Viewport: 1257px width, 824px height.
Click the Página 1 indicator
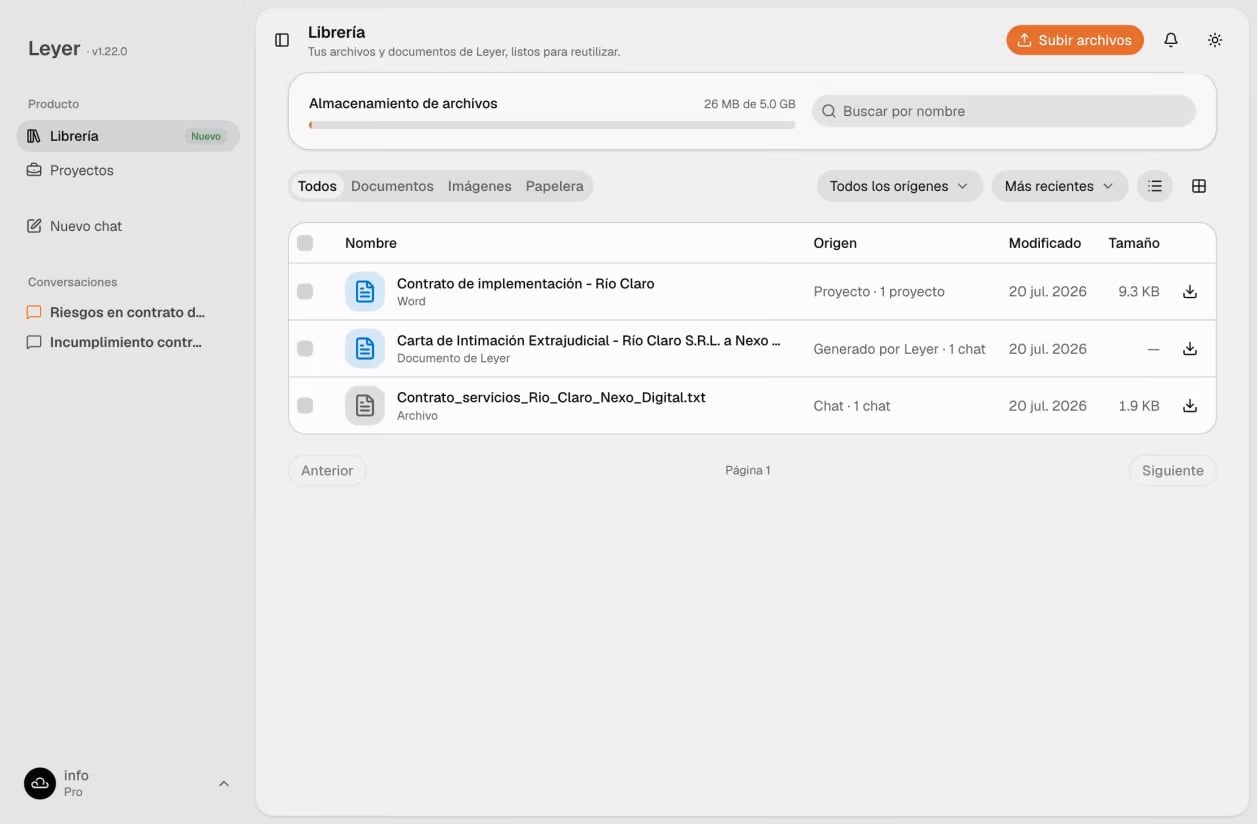point(748,470)
